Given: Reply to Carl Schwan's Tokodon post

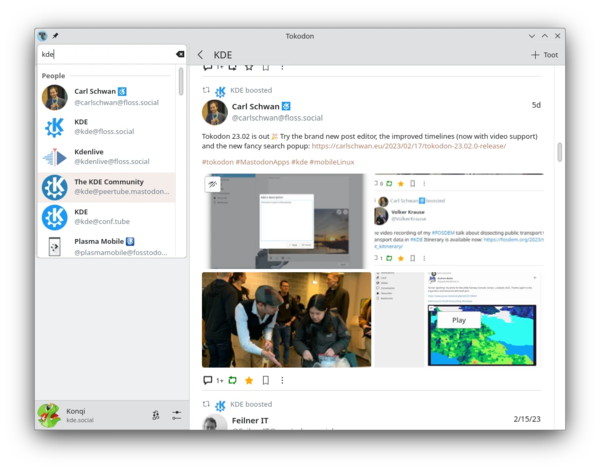Looking at the screenshot, I should [x=208, y=380].
